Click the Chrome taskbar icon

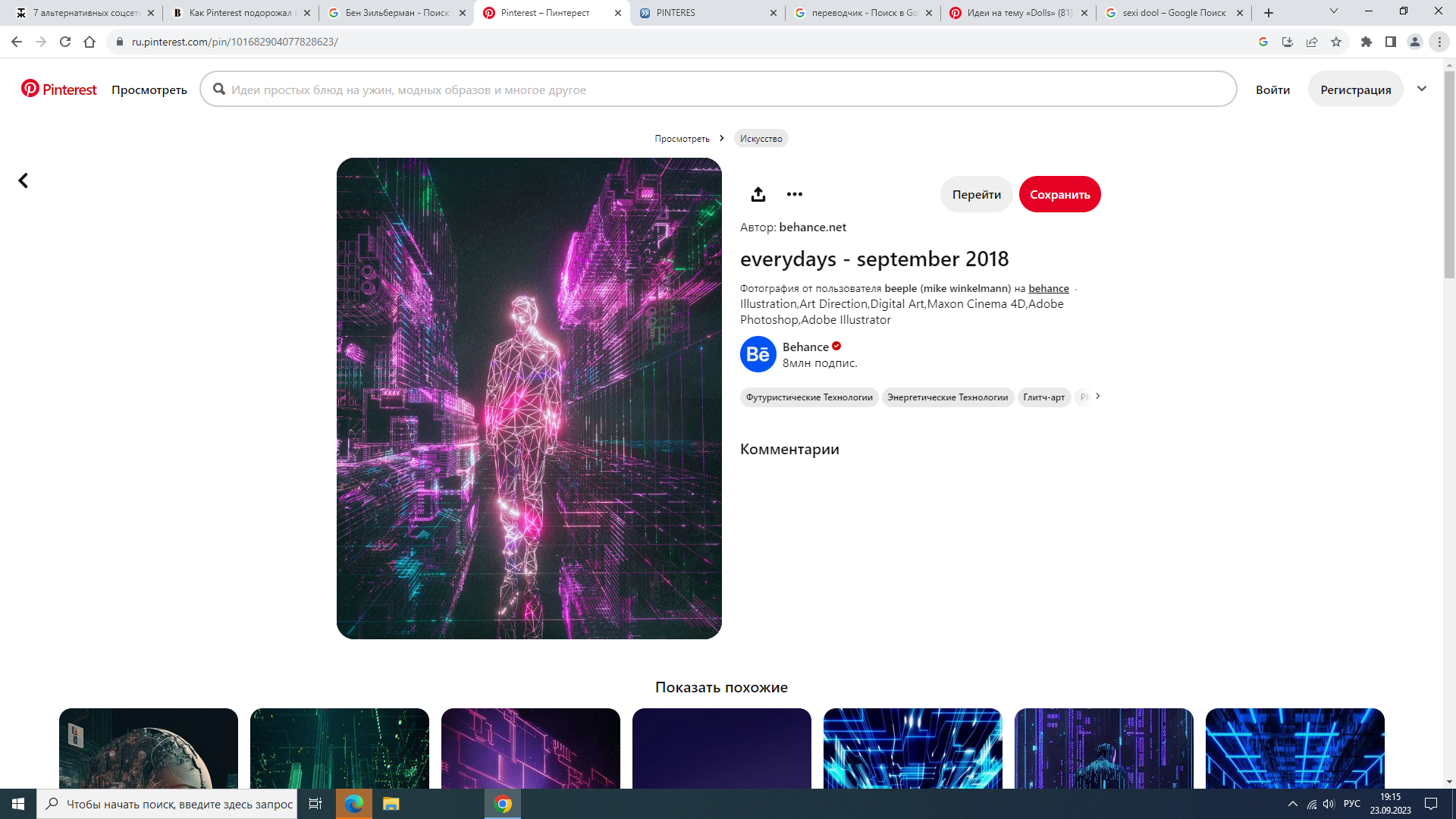[x=503, y=804]
